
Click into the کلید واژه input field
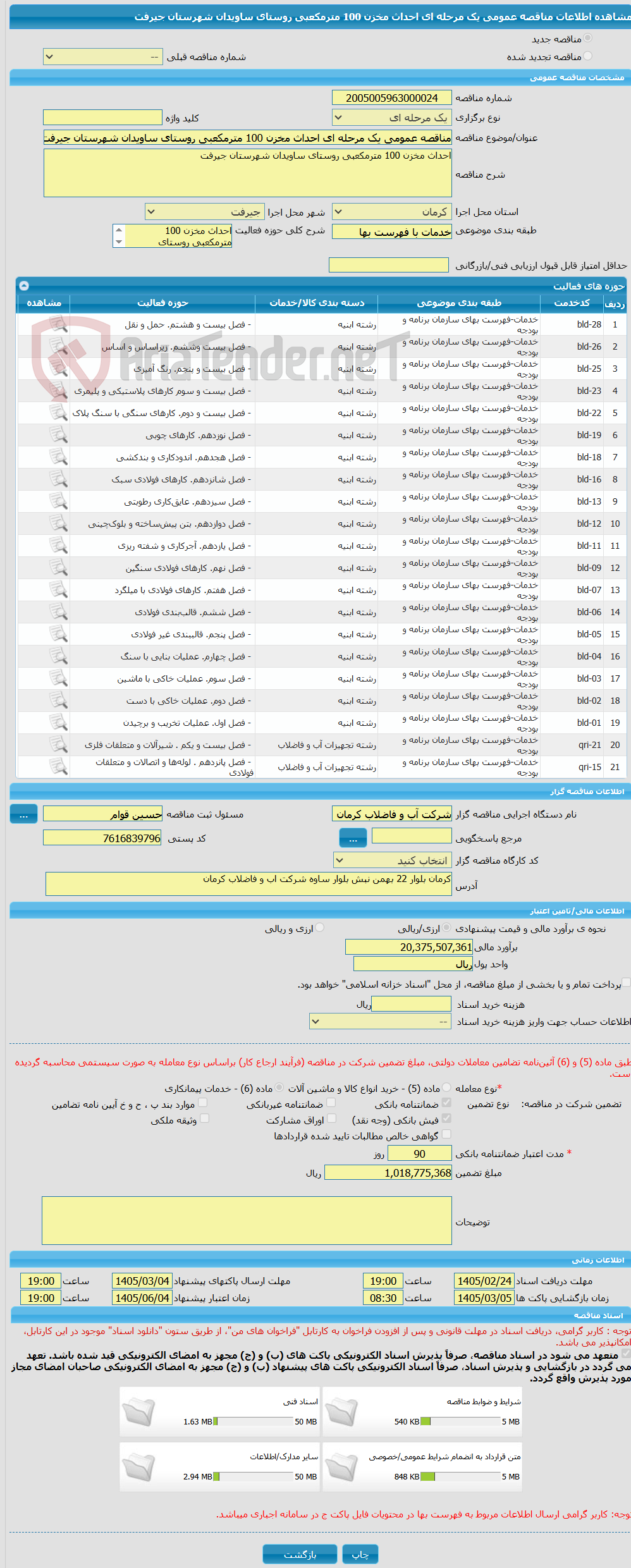tap(103, 118)
